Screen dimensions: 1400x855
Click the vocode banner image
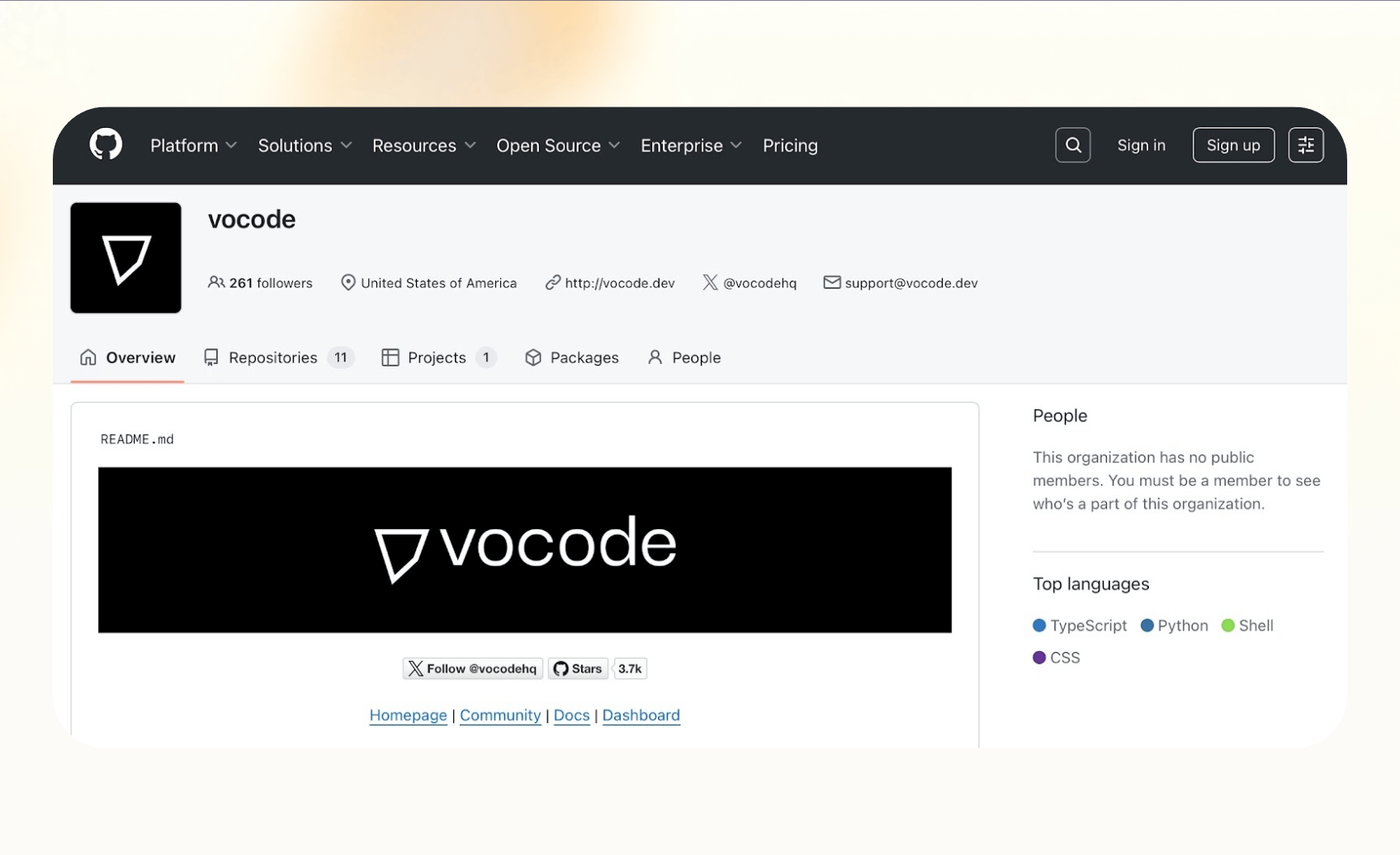pos(525,550)
